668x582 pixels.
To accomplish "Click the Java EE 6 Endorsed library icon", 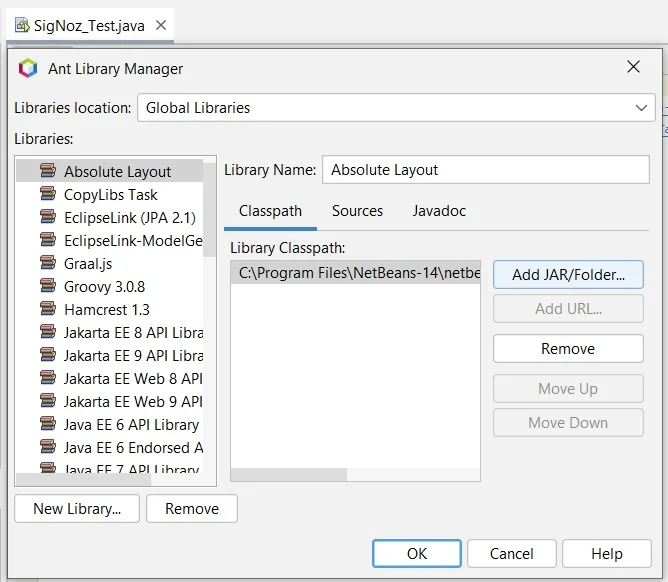I will pos(48,447).
